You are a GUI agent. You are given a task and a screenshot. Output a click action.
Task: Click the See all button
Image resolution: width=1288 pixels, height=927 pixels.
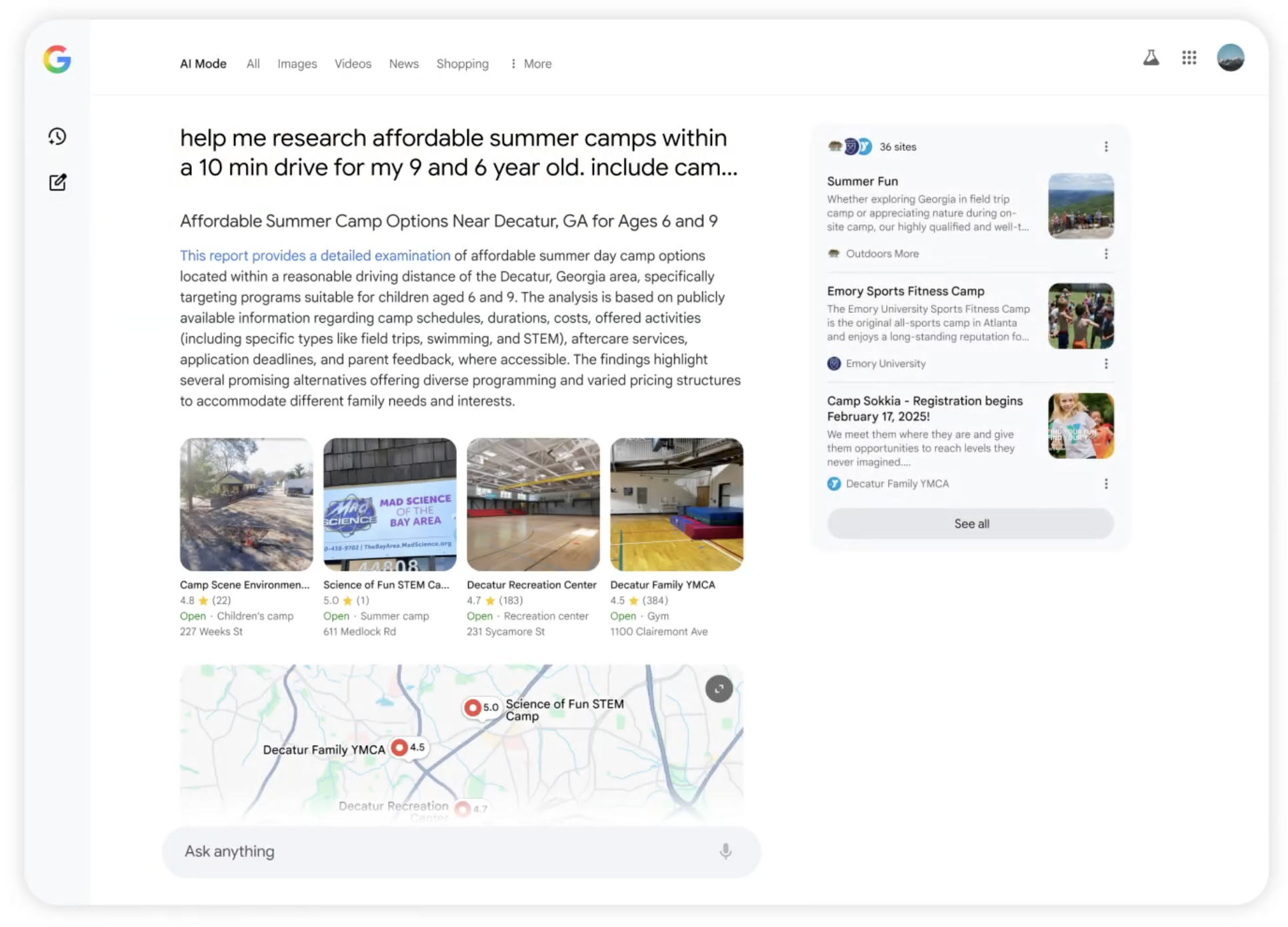971,524
